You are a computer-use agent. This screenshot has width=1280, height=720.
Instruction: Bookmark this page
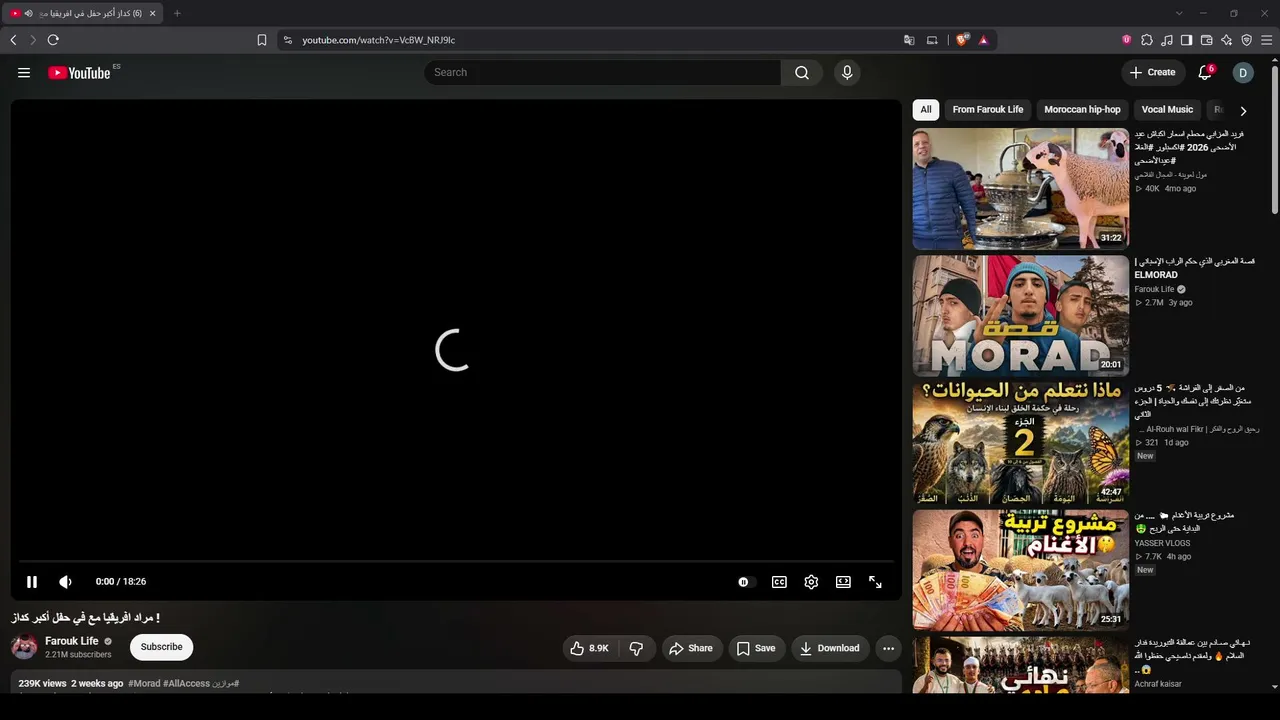(x=262, y=40)
